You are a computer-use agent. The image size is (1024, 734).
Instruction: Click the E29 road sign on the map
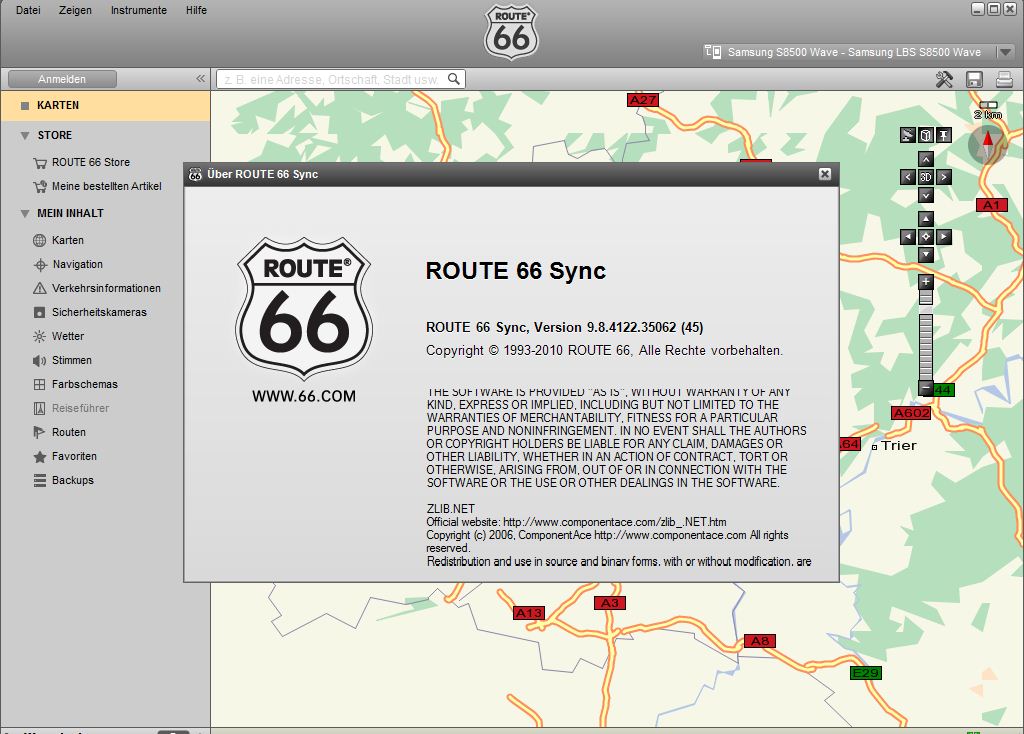[866, 673]
